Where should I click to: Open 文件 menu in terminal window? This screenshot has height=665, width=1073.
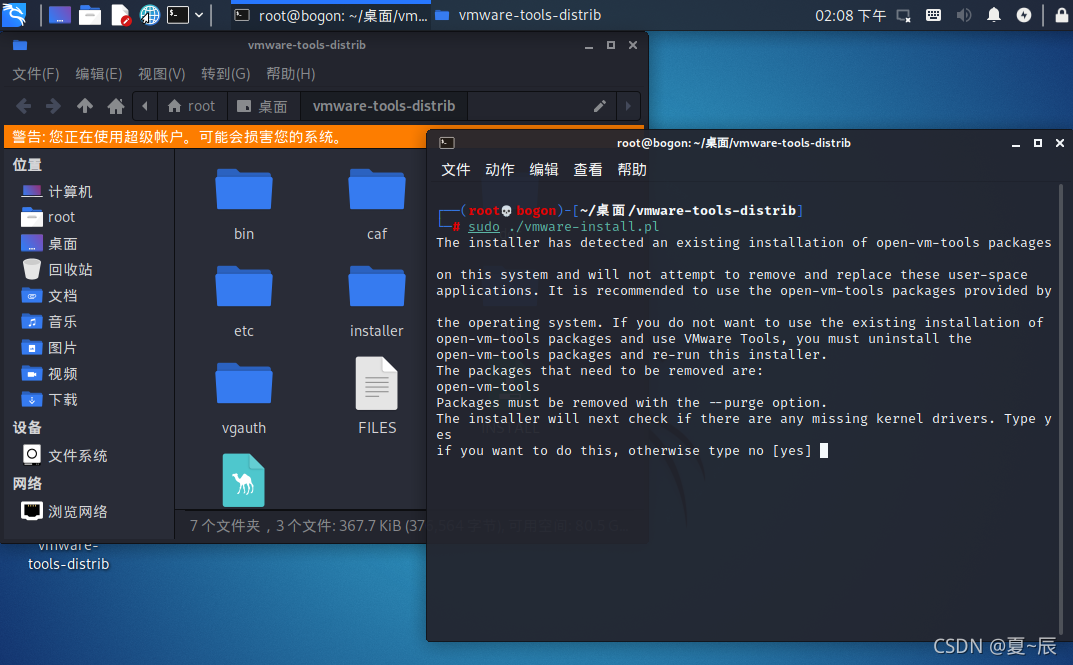click(x=456, y=170)
